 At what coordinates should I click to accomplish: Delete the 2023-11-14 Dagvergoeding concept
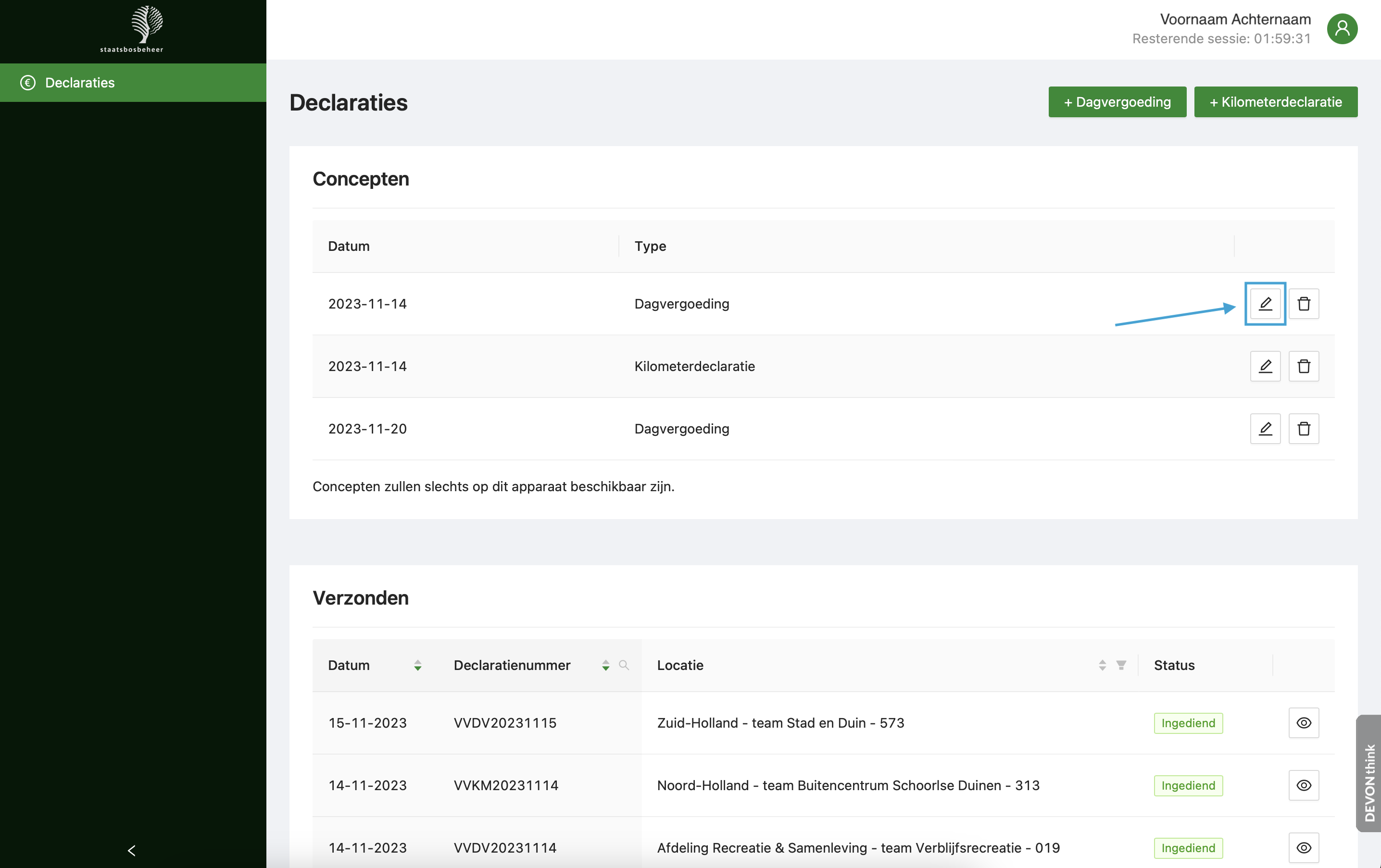click(x=1304, y=303)
